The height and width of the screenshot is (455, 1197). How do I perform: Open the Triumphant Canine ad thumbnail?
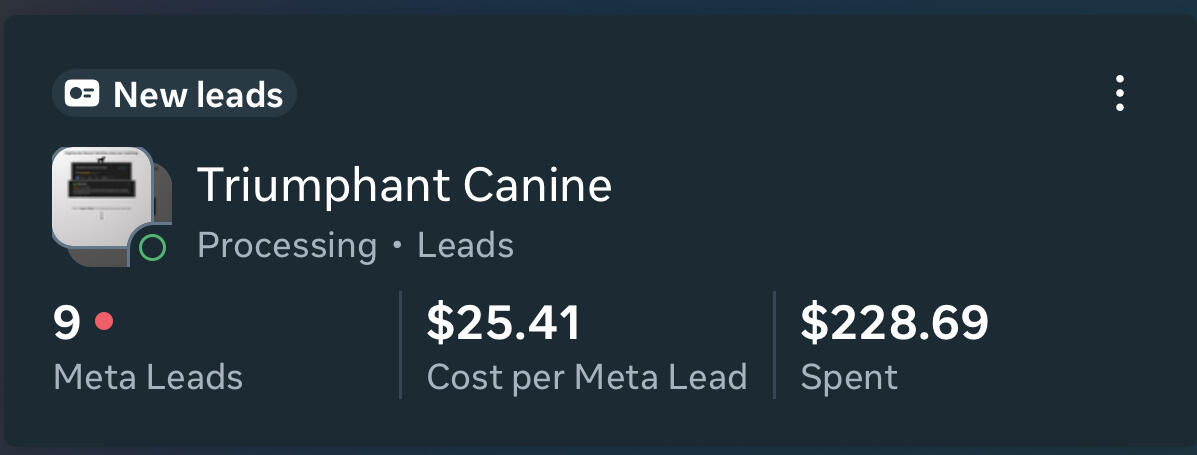coord(100,195)
